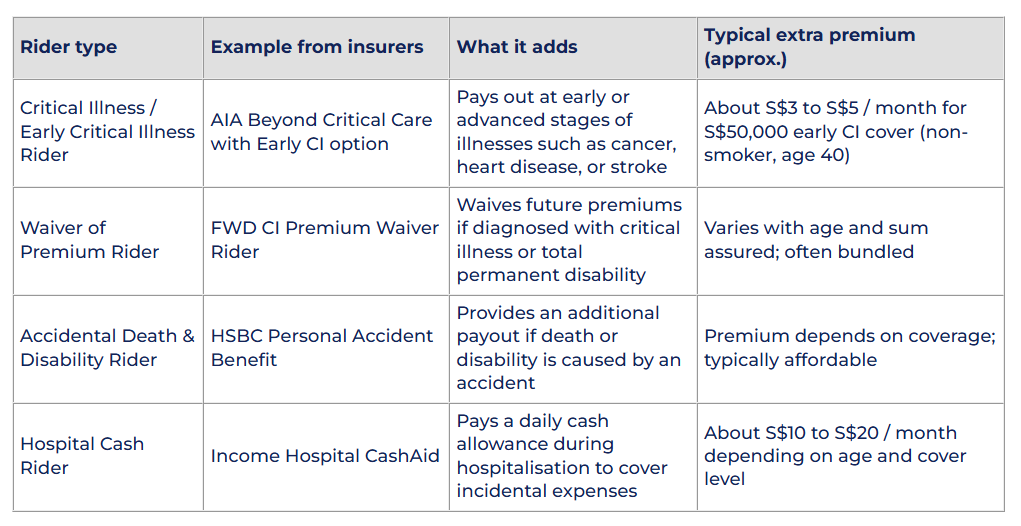Click the "Rider type" column header
Screen dimensions: 1021x526
click(69, 47)
